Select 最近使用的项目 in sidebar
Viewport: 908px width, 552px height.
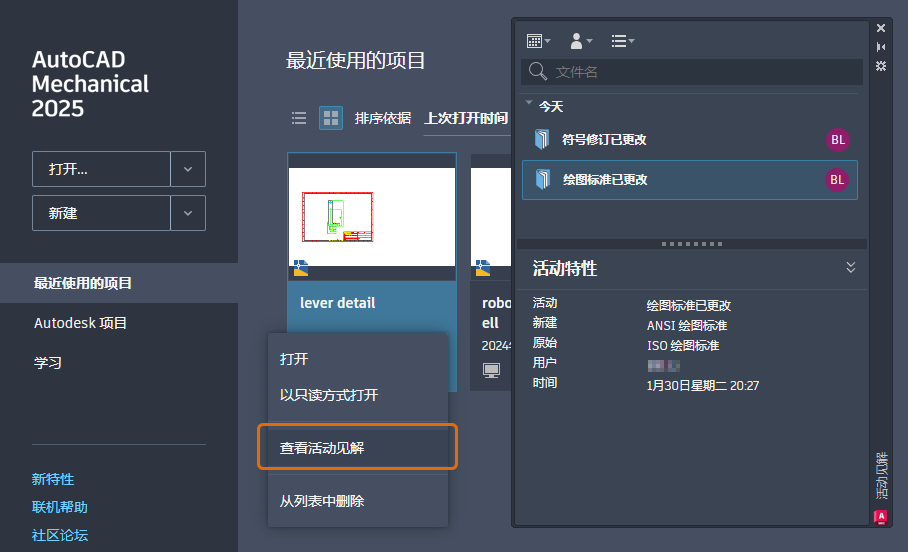tap(119, 283)
